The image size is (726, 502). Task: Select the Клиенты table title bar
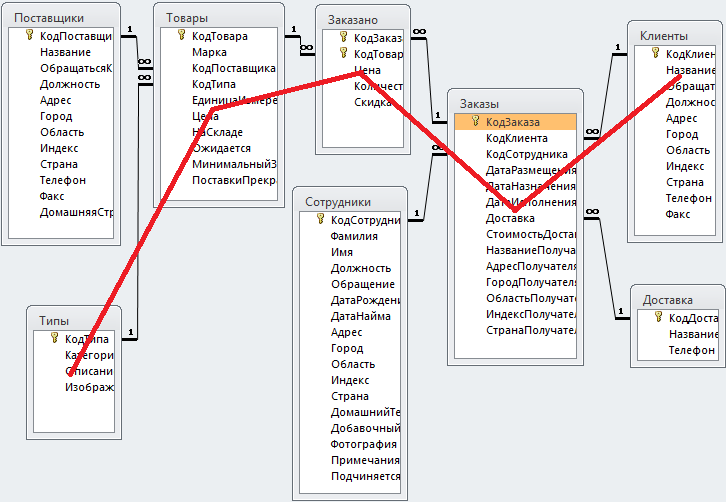click(x=675, y=36)
